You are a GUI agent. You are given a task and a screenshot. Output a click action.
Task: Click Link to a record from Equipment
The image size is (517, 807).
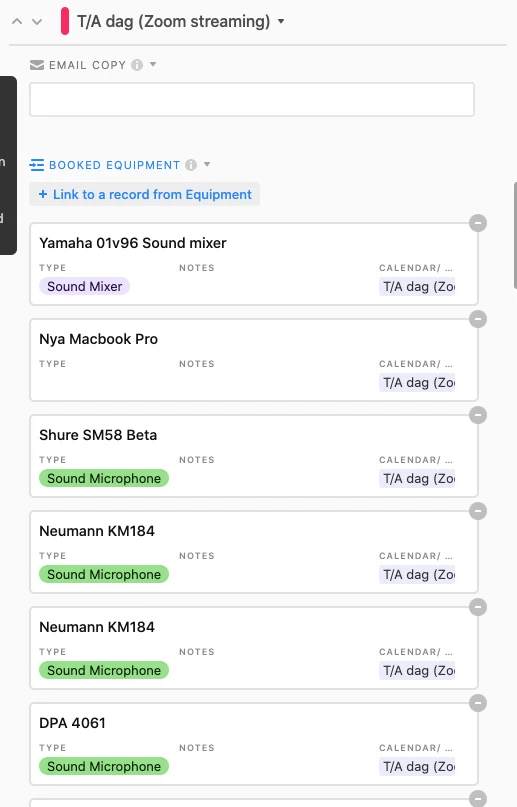point(145,195)
